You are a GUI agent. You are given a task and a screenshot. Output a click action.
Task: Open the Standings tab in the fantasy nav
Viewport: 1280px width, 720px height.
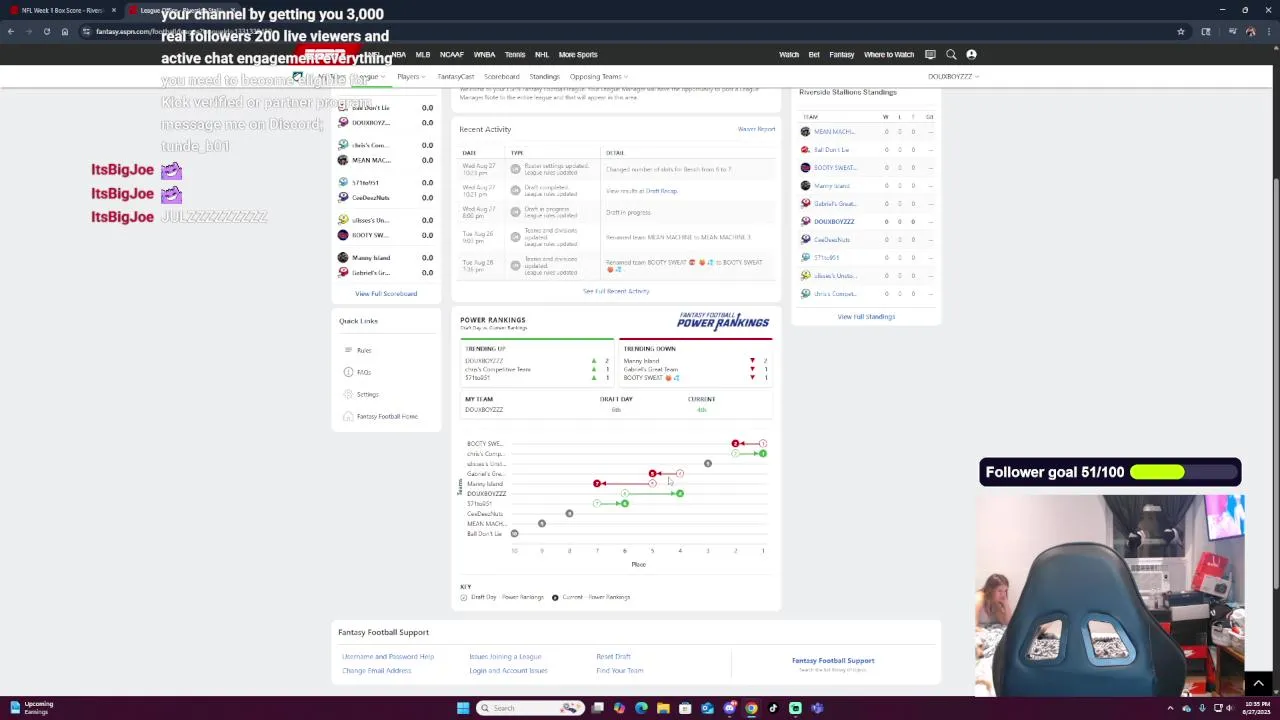pyautogui.click(x=544, y=77)
